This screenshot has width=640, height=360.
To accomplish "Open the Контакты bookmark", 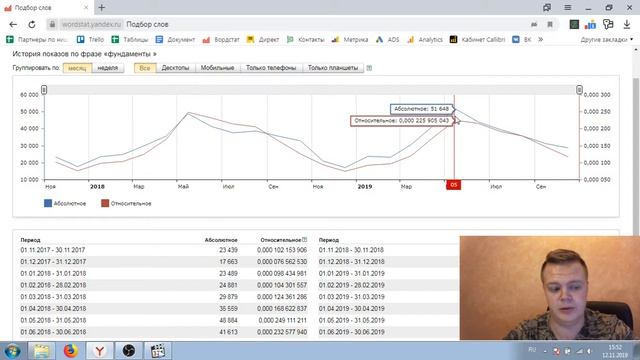I will [305, 40].
